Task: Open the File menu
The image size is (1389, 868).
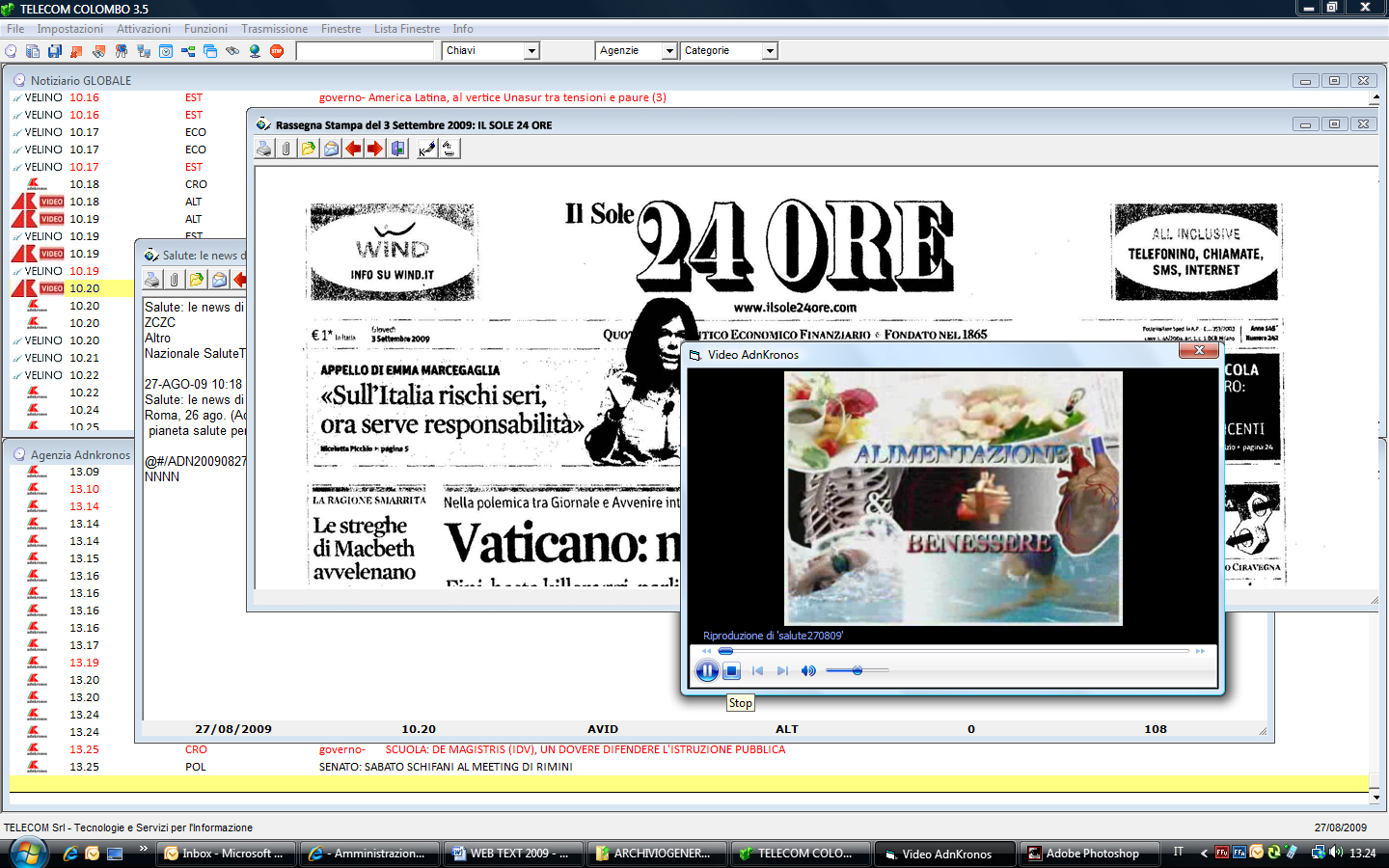Action: pos(15,29)
